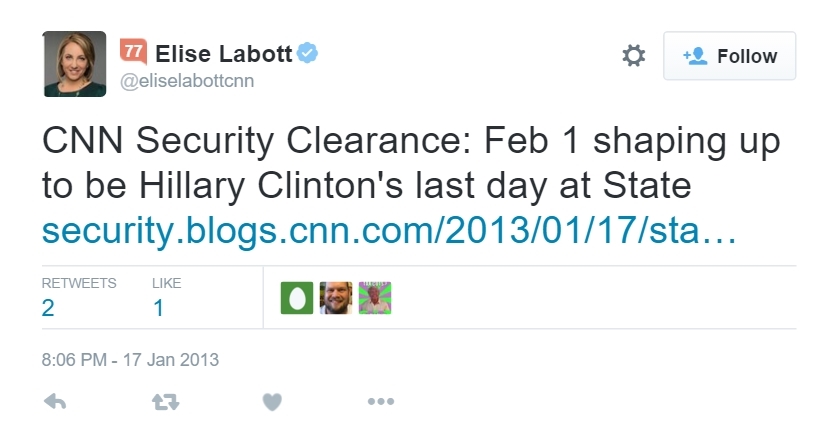Follow Elise Labott

coord(729,56)
